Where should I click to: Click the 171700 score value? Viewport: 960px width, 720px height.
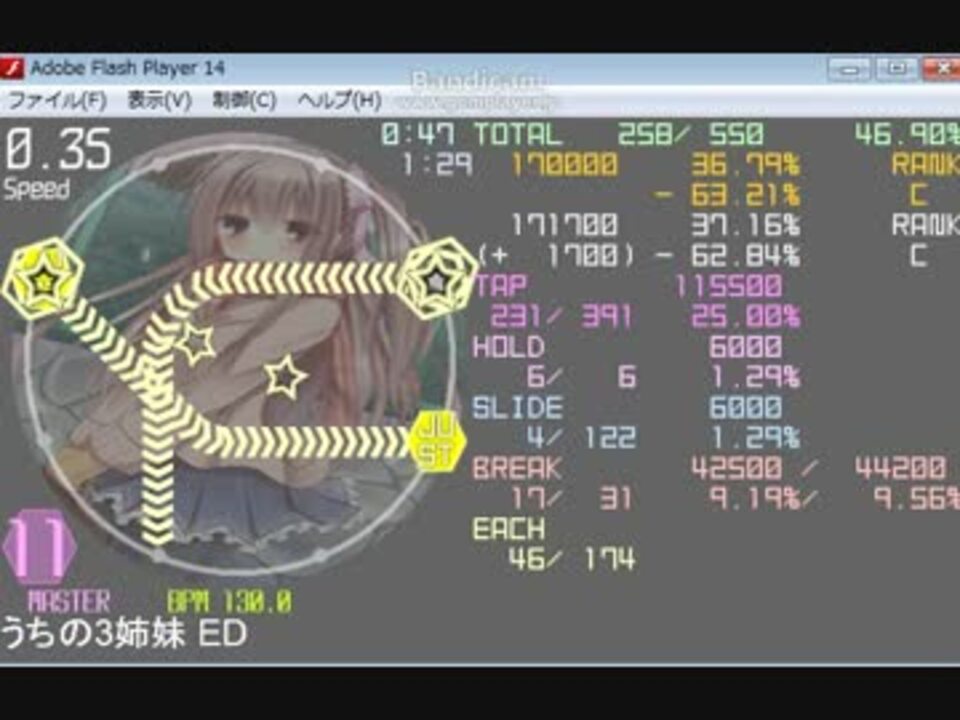(x=564, y=225)
